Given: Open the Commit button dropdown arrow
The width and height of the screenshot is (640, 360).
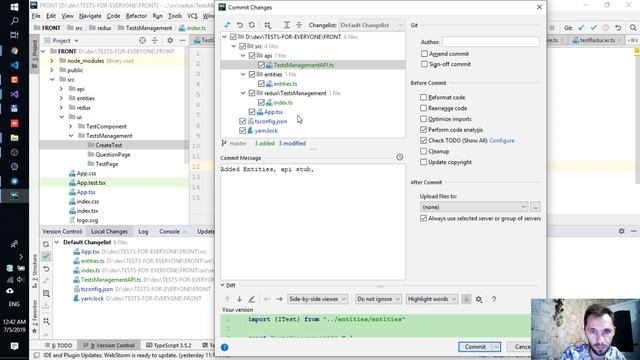Looking at the screenshot, I should [x=496, y=347].
